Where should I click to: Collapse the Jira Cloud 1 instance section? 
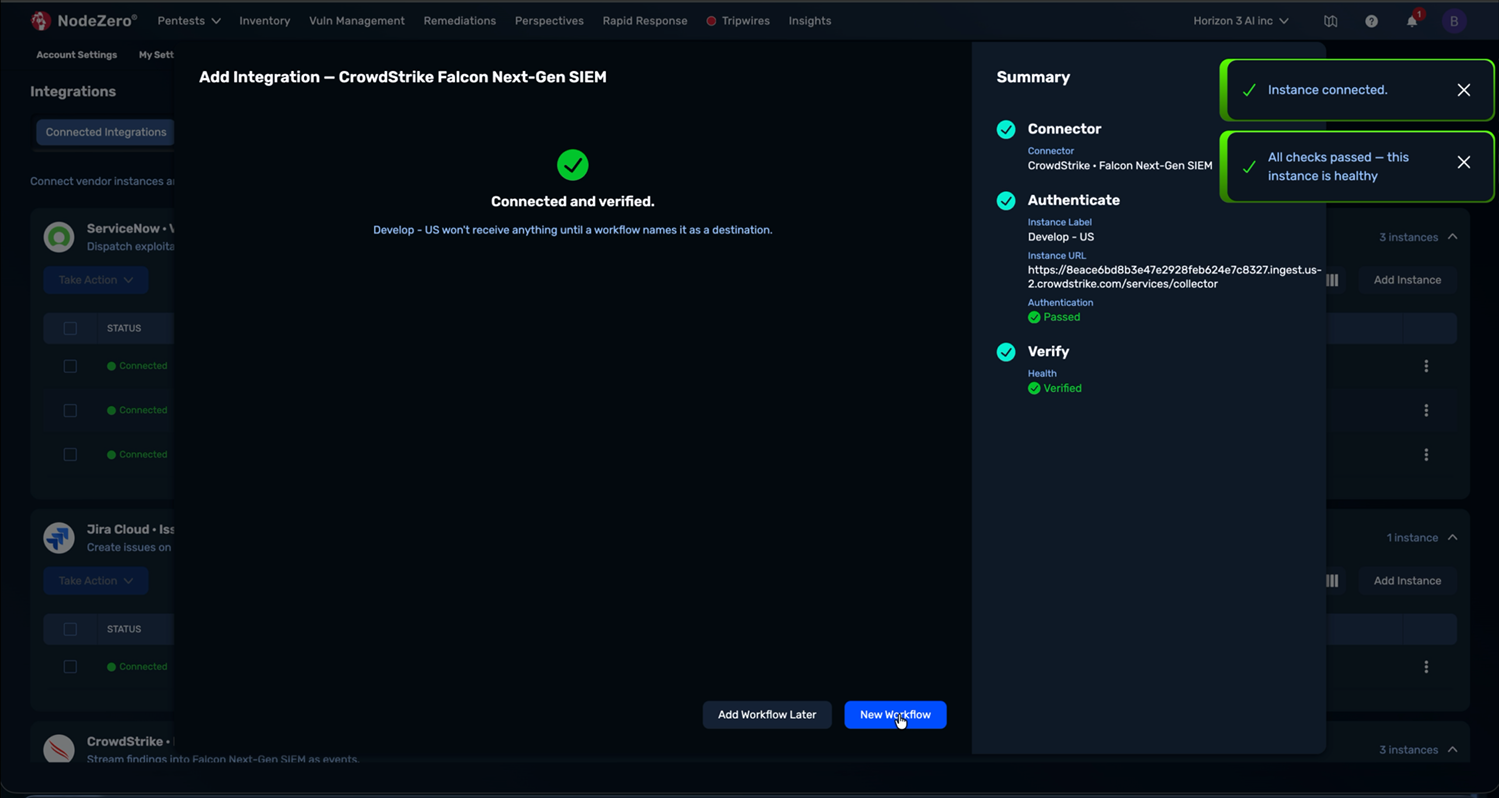(x=1452, y=538)
